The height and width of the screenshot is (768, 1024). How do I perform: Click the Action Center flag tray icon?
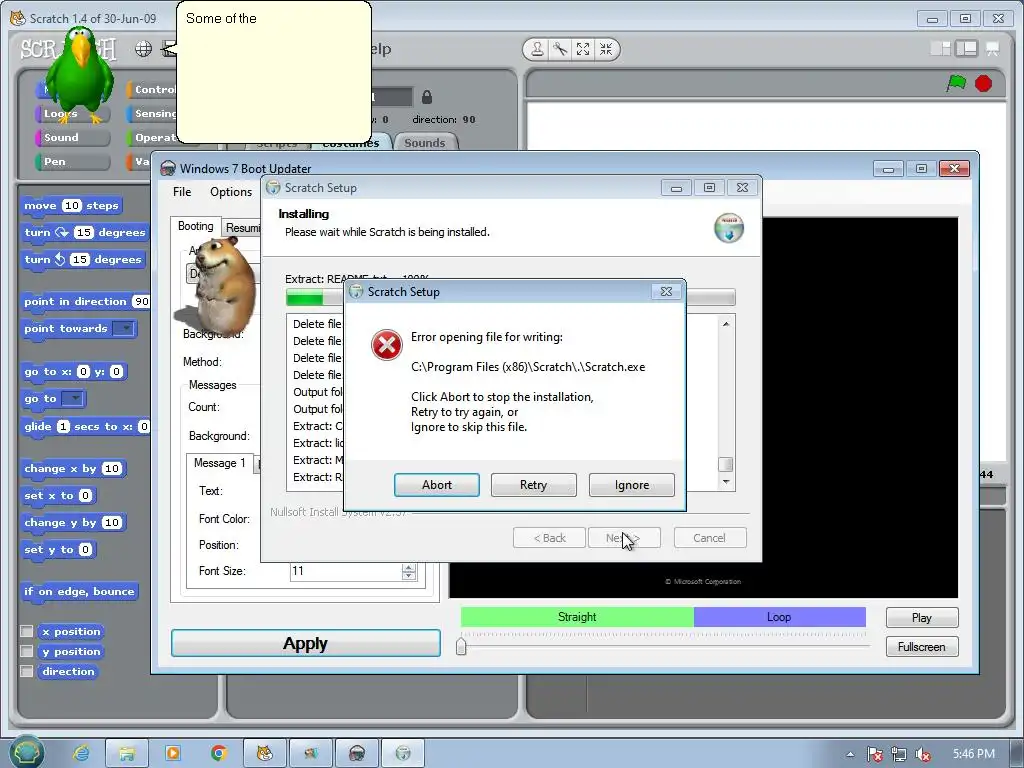pyautogui.click(x=874, y=754)
